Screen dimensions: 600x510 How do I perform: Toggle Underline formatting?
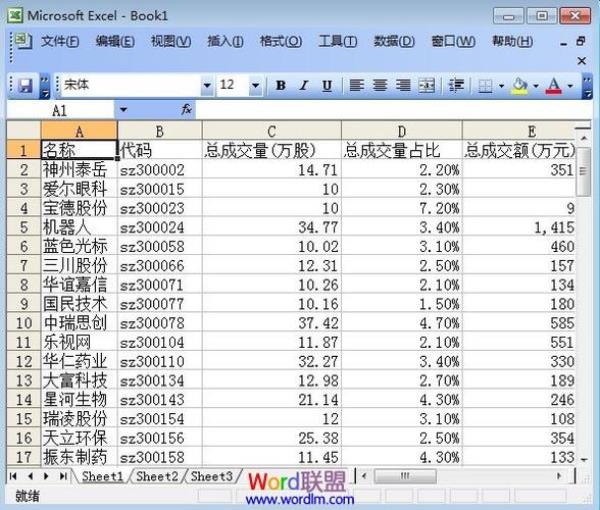click(327, 85)
